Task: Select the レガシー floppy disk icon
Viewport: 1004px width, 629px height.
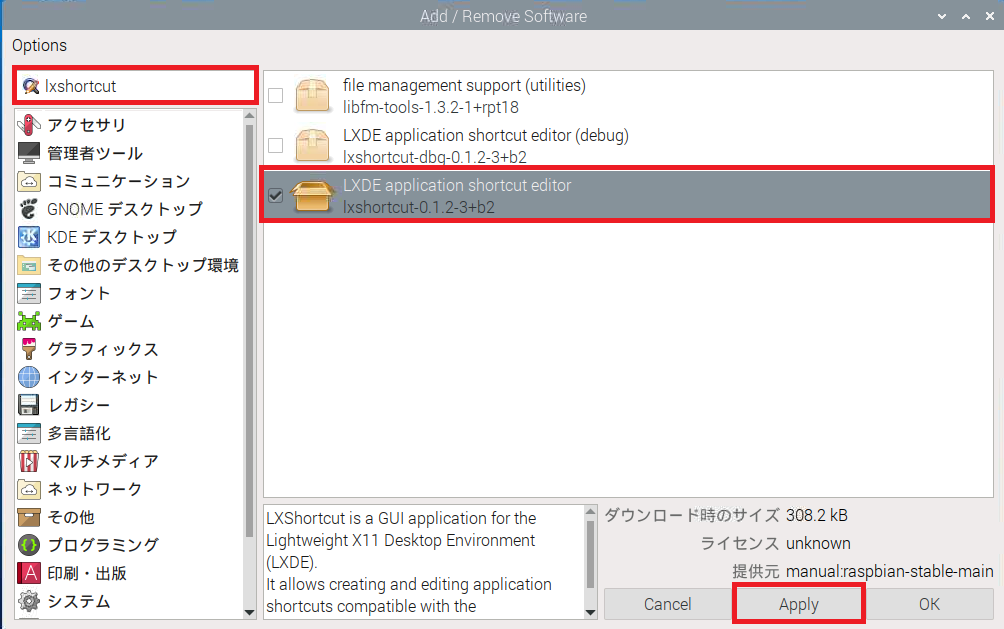Action: pyautogui.click(x=29, y=405)
